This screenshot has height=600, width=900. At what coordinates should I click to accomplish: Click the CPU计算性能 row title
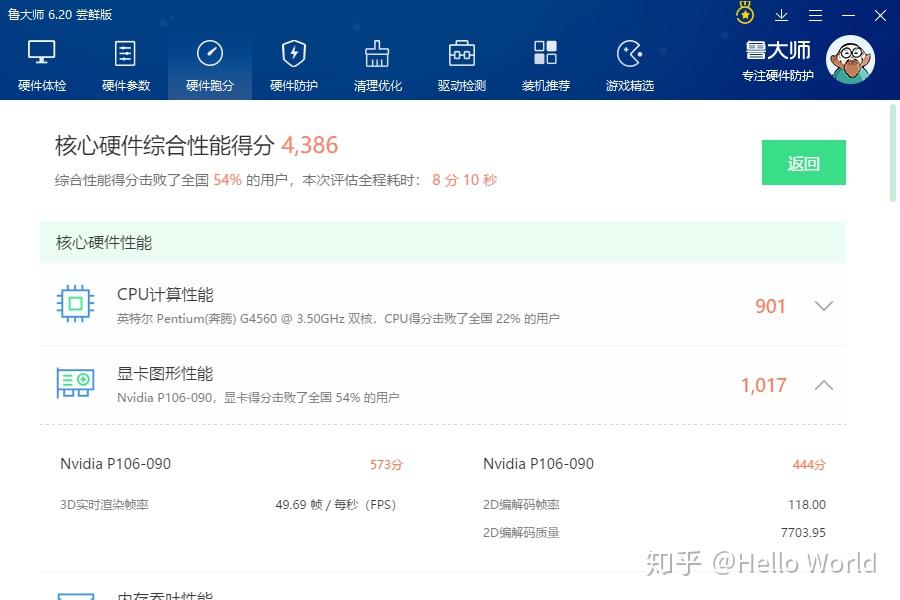coord(165,295)
